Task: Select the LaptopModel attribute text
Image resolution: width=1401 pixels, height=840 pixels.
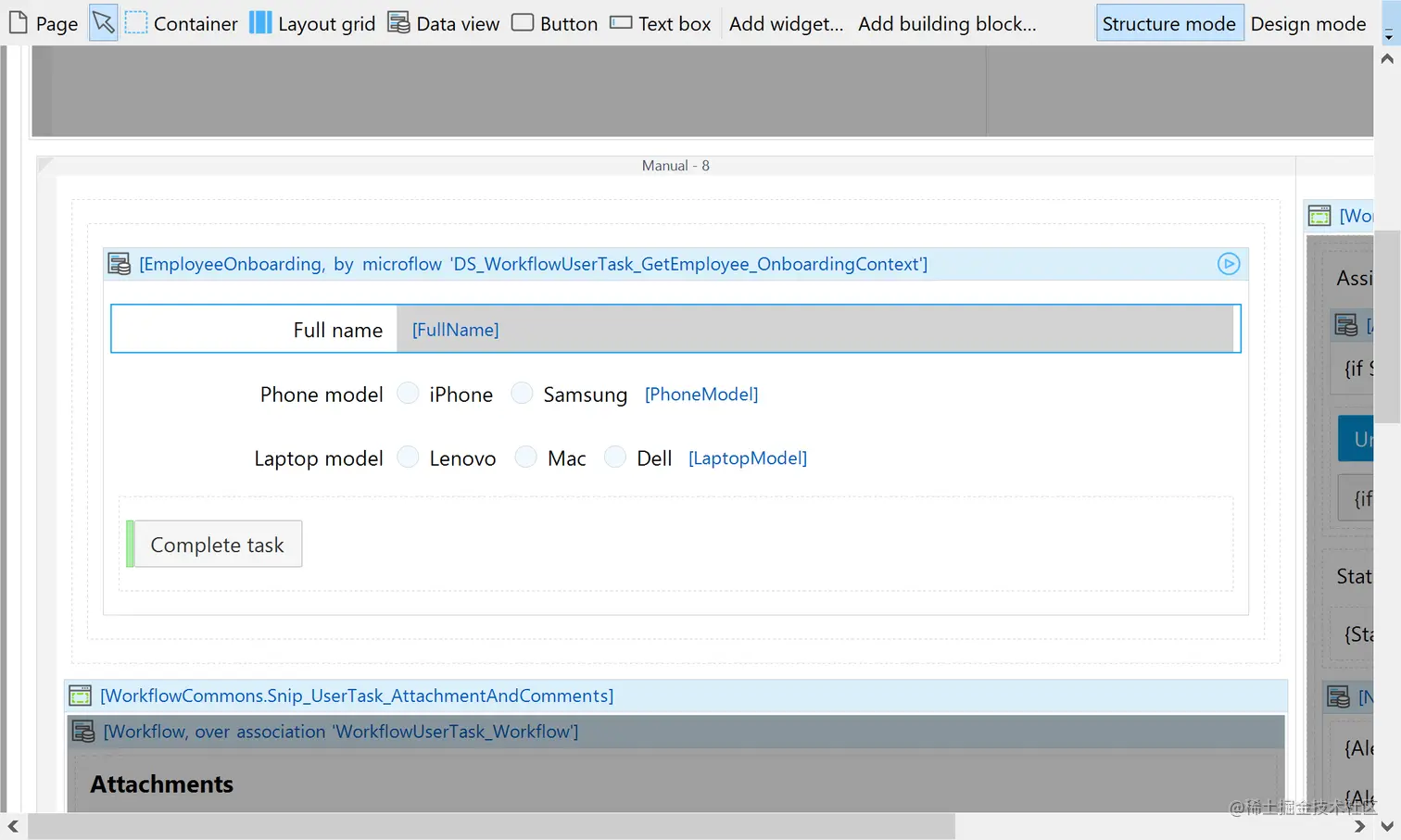Action: pos(748,458)
